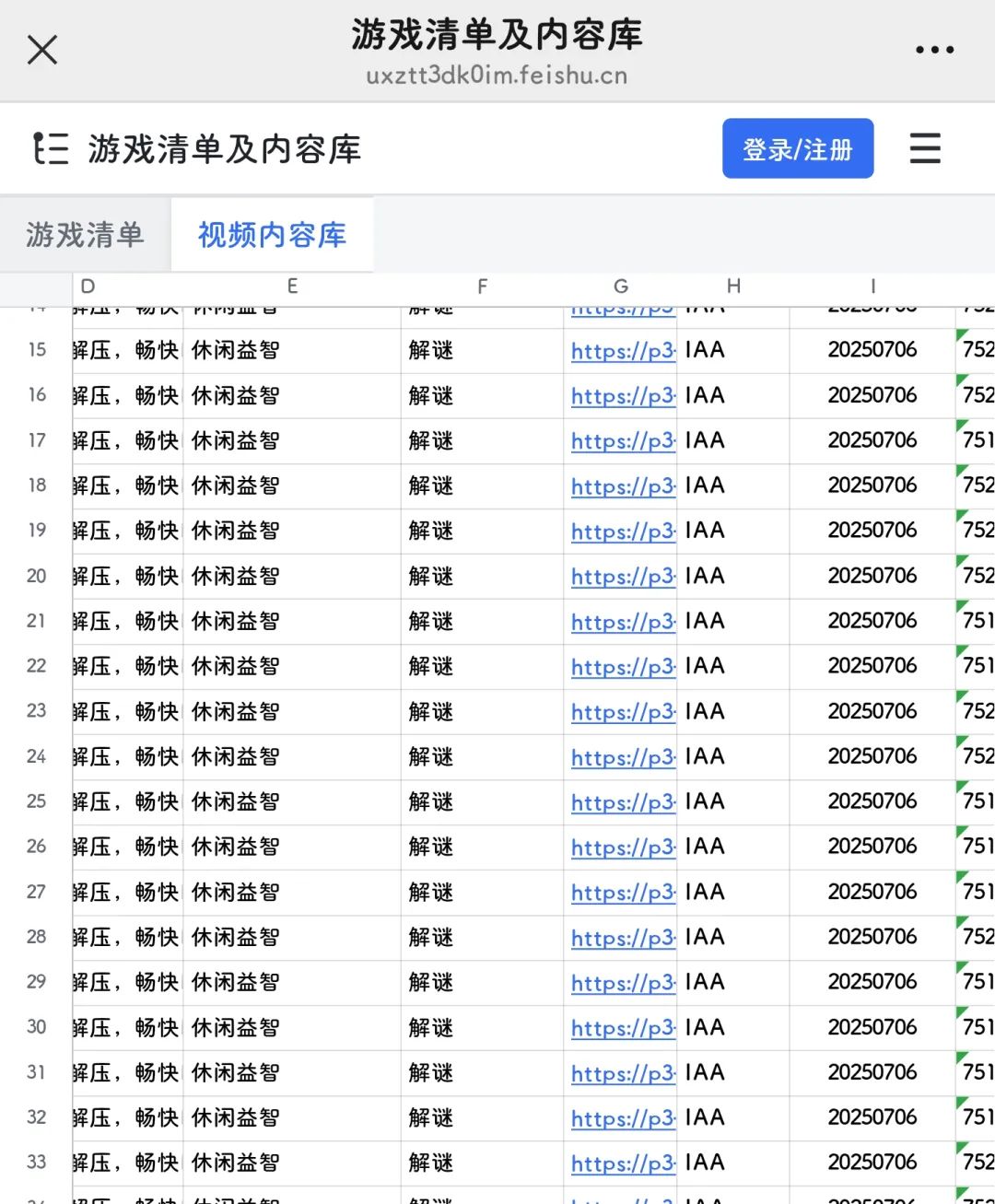Open the three-dot more options menu
This screenshot has width=995, height=1204.
coord(934,50)
